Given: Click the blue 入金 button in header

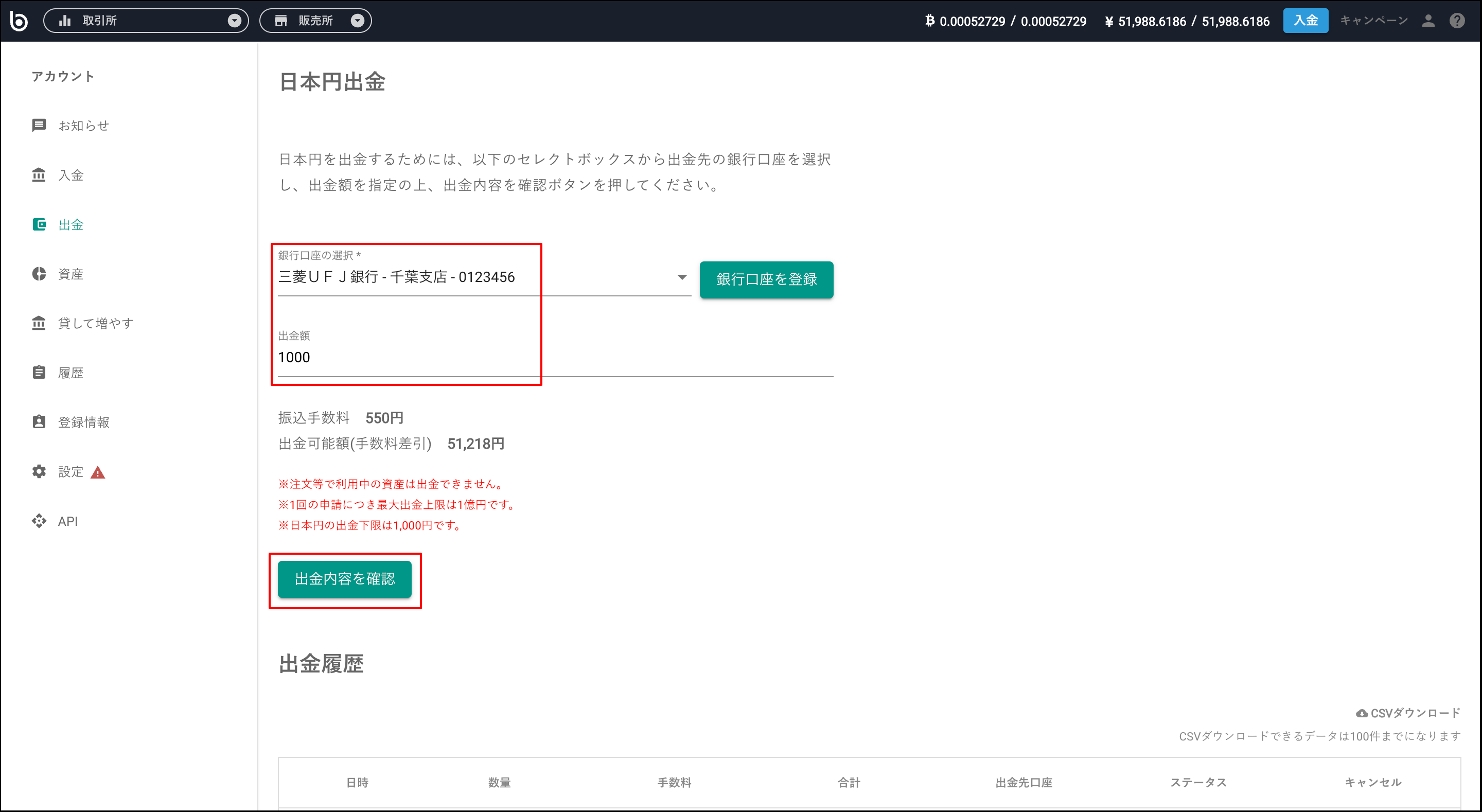Looking at the screenshot, I should pyautogui.click(x=1305, y=21).
